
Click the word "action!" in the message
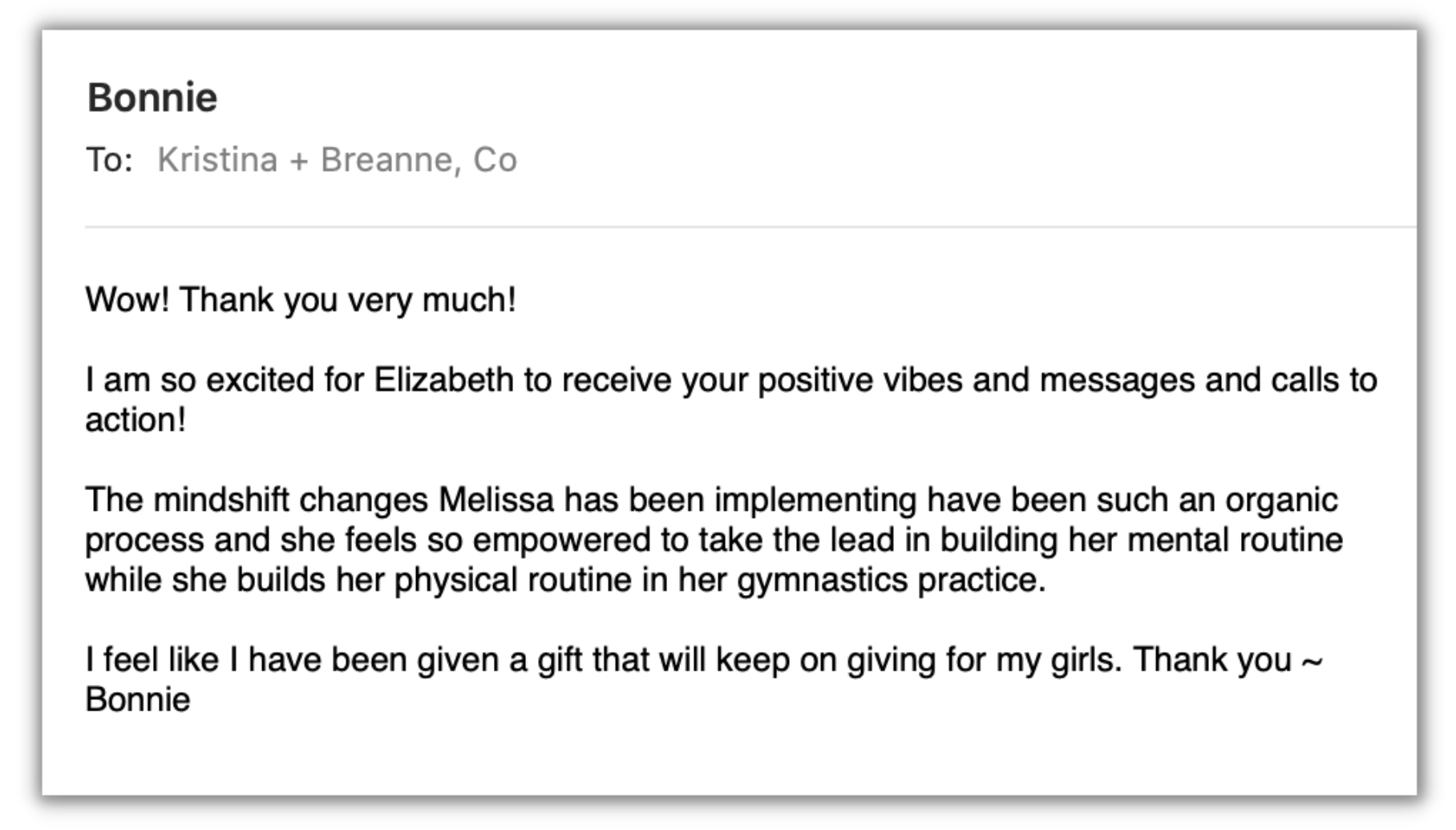click(x=135, y=420)
